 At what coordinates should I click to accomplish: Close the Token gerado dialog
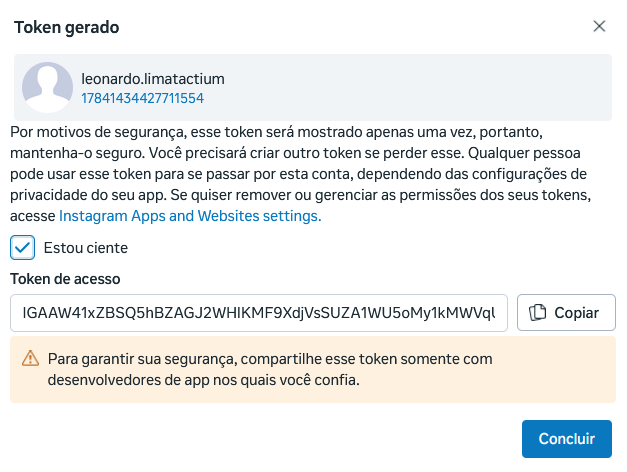(599, 26)
